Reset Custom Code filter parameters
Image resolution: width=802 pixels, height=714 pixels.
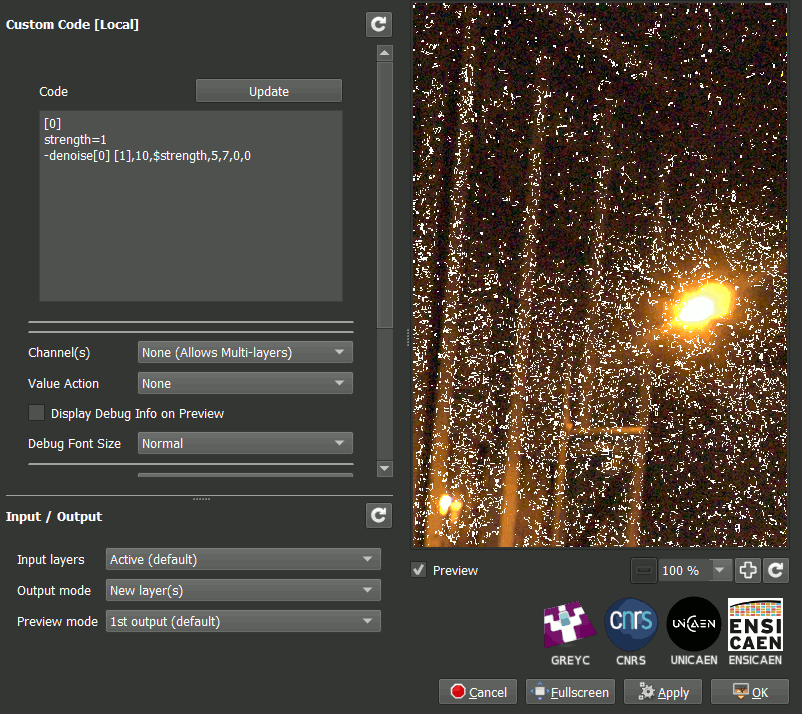[378, 25]
